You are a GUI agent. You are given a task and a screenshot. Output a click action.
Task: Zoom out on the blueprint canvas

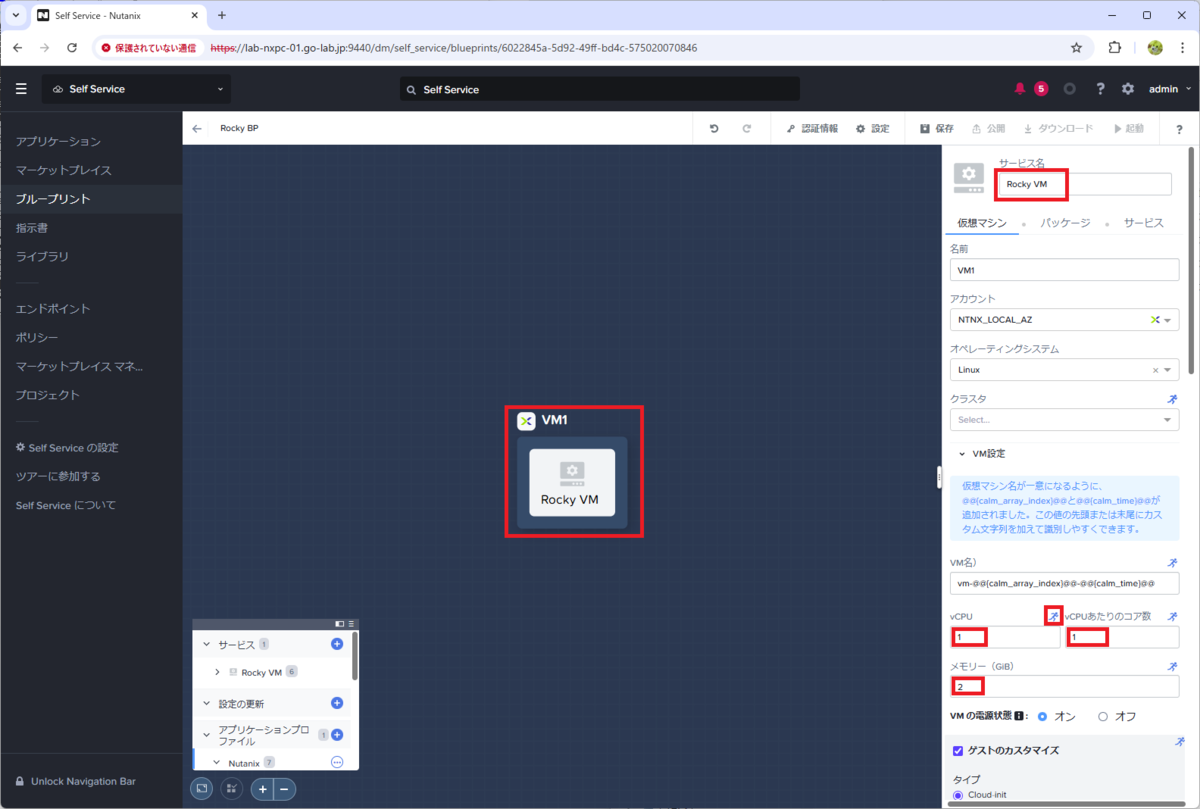285,789
